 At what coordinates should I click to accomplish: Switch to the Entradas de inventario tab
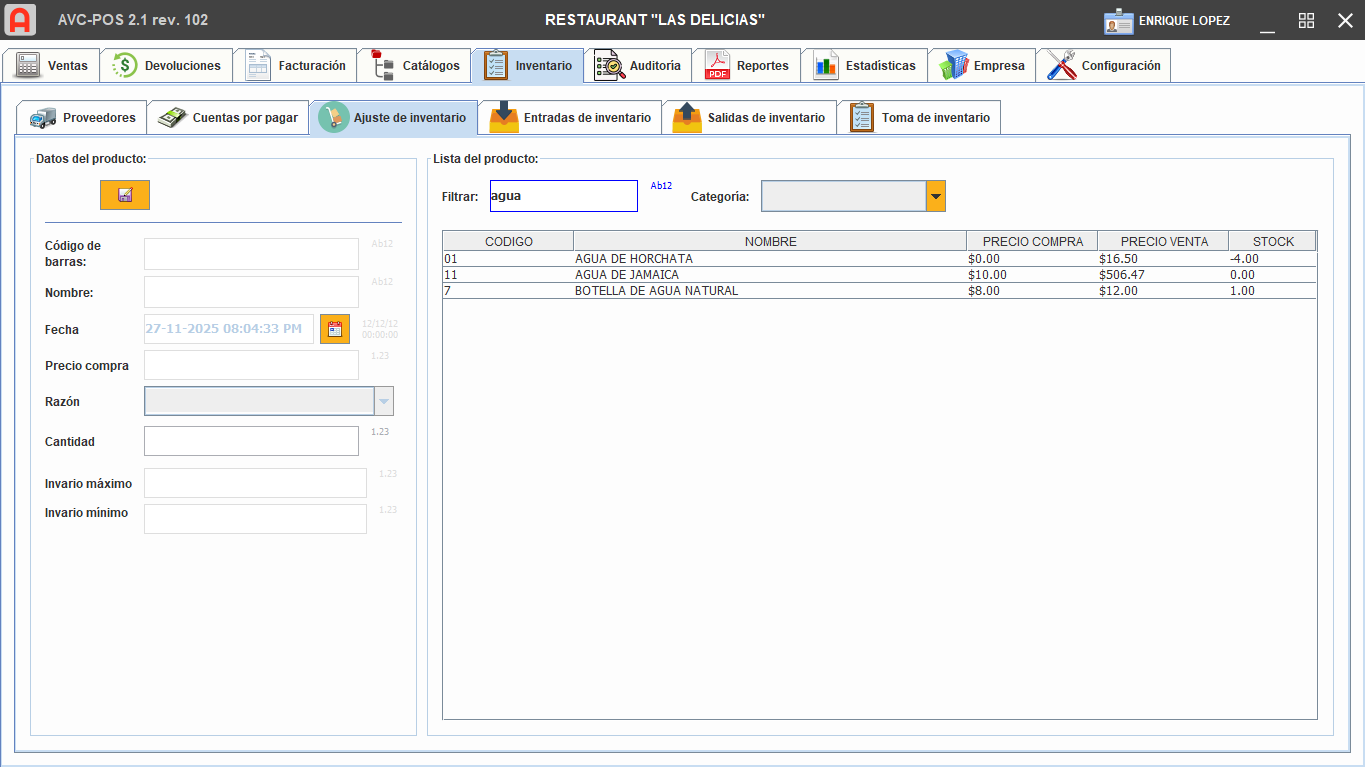tap(570, 116)
